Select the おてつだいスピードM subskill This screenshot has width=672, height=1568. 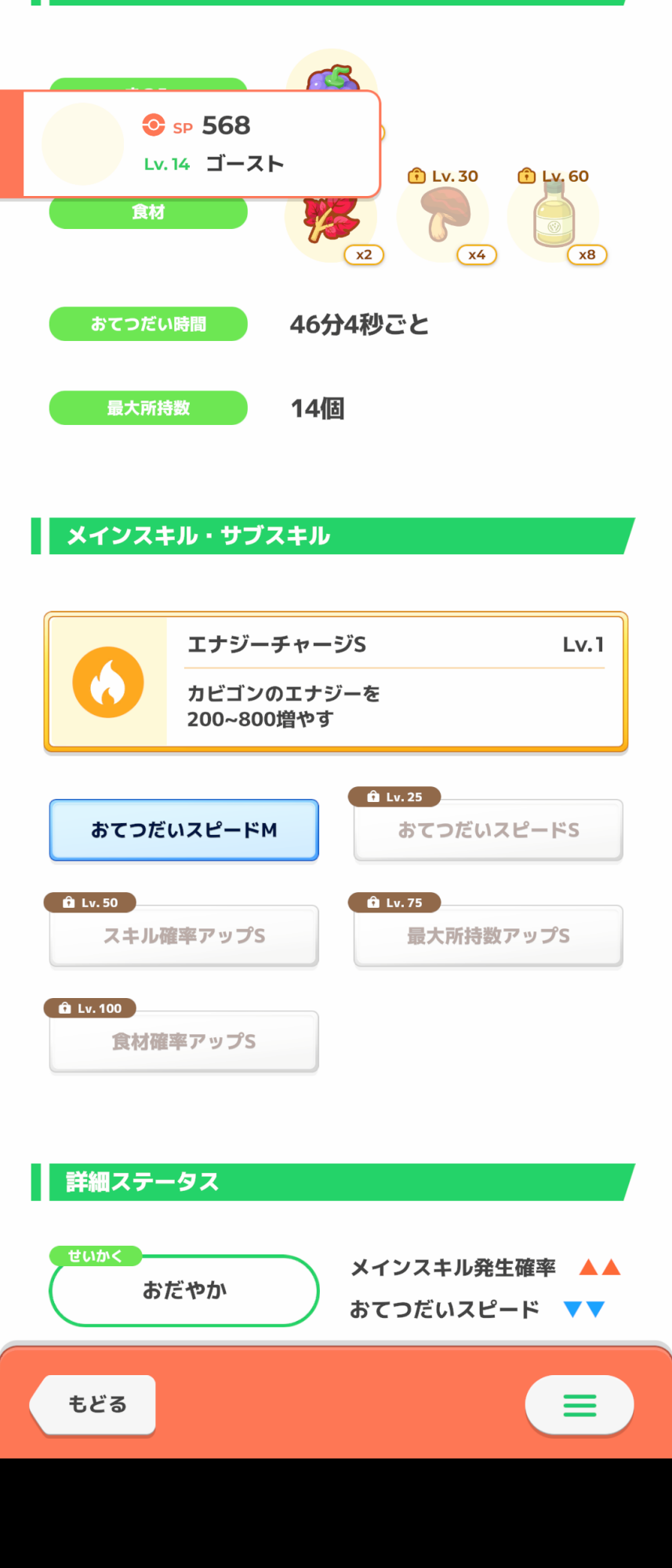[x=184, y=830]
